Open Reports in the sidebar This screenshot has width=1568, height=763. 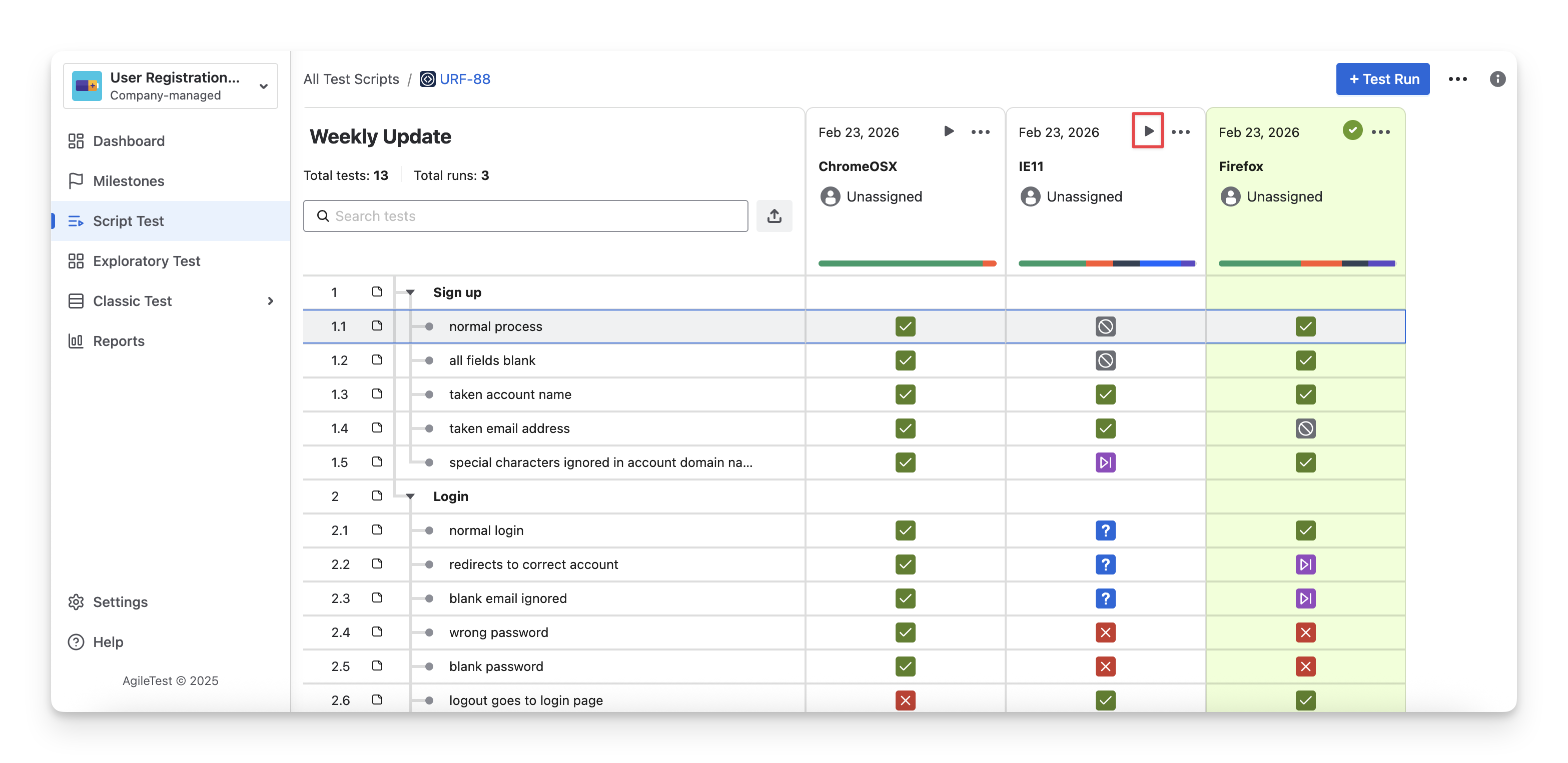(x=119, y=341)
